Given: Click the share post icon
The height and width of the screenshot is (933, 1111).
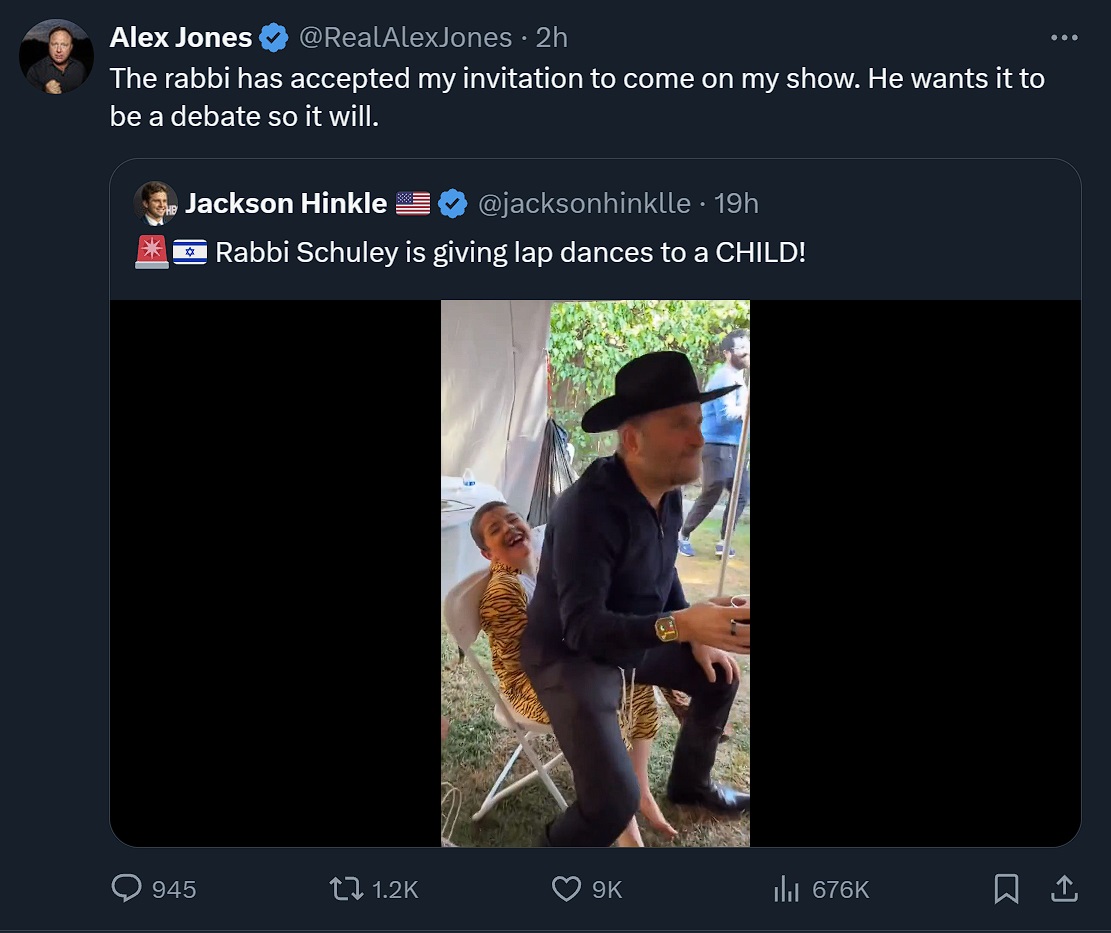Looking at the screenshot, I should 1064,888.
